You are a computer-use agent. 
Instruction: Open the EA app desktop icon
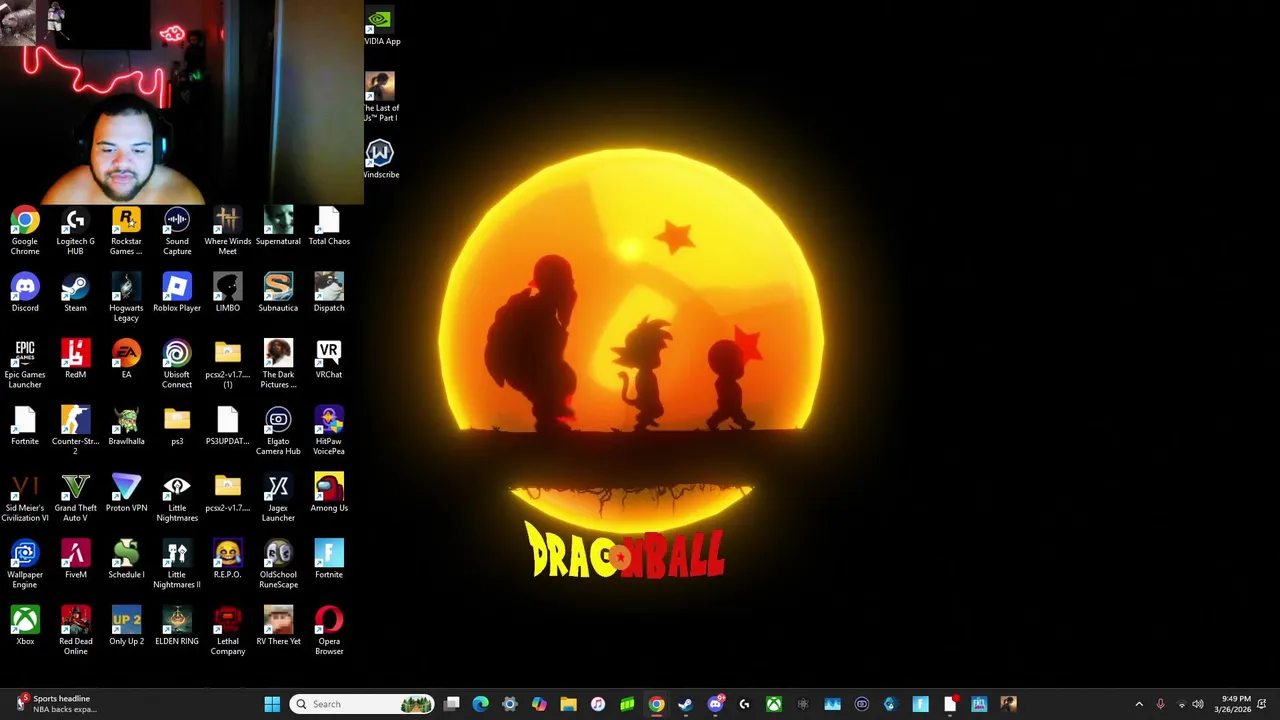pos(126,360)
